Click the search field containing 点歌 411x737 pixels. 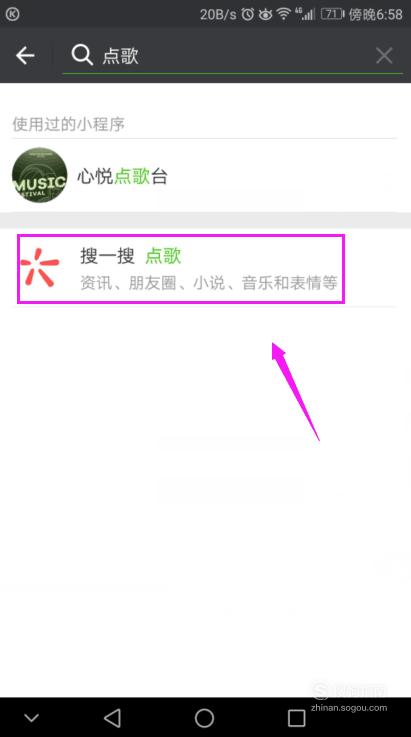pos(232,56)
